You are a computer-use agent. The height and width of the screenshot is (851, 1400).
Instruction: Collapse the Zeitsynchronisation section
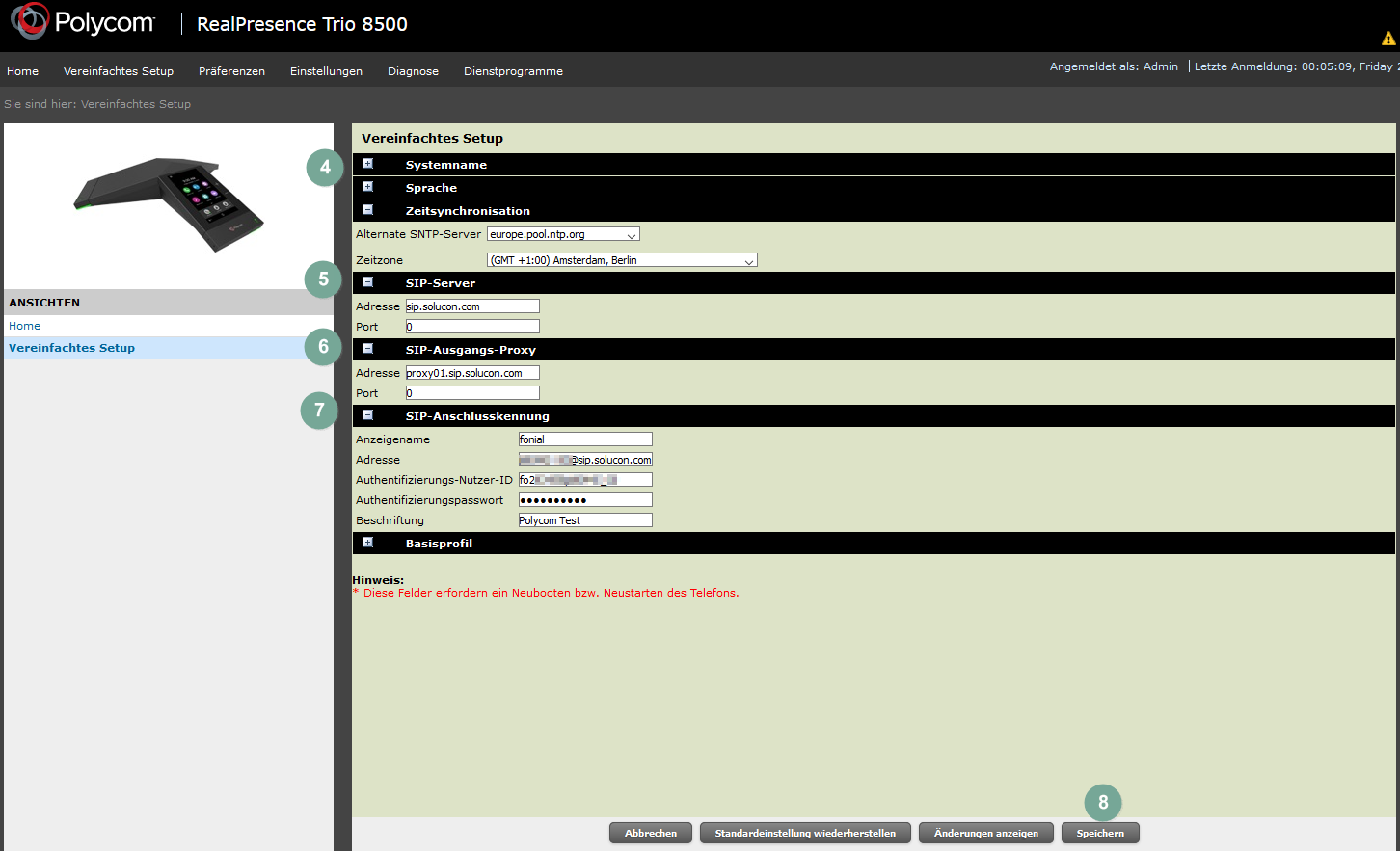(x=367, y=210)
